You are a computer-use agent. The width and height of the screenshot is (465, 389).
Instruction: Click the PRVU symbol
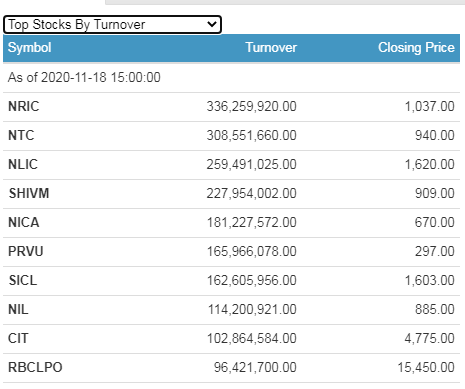coord(26,252)
